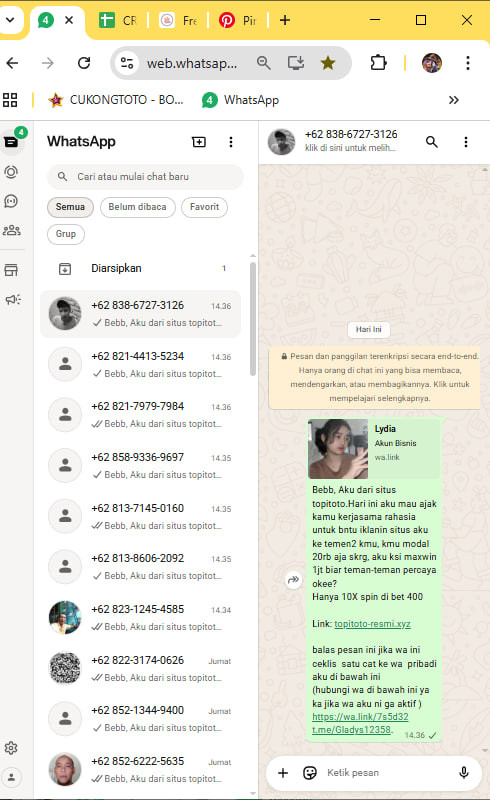Switch to the Fre browser tab
Screen dimensions: 490x800
(x=179, y=20)
